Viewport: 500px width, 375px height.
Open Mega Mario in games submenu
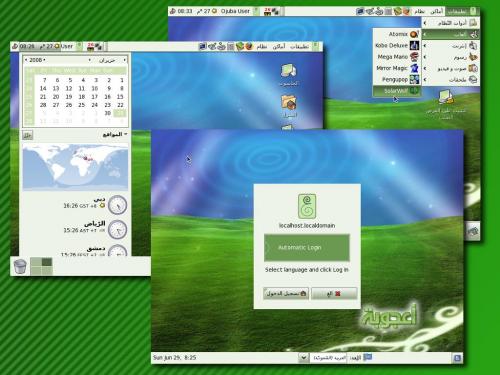pos(397,57)
